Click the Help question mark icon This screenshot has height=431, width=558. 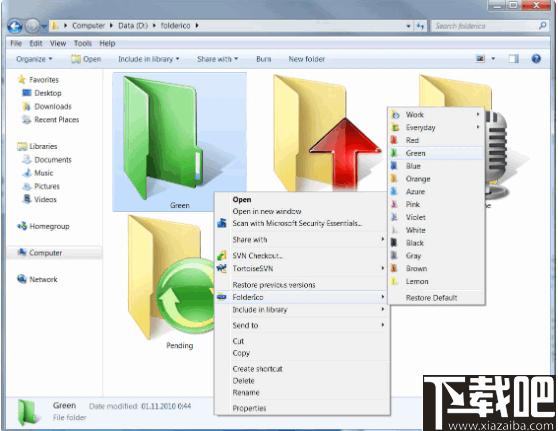point(536,59)
